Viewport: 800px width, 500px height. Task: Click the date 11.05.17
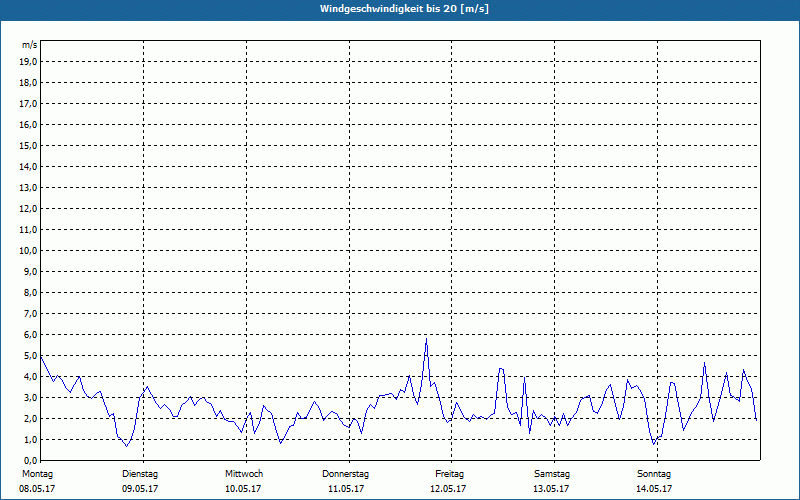[x=346, y=489]
